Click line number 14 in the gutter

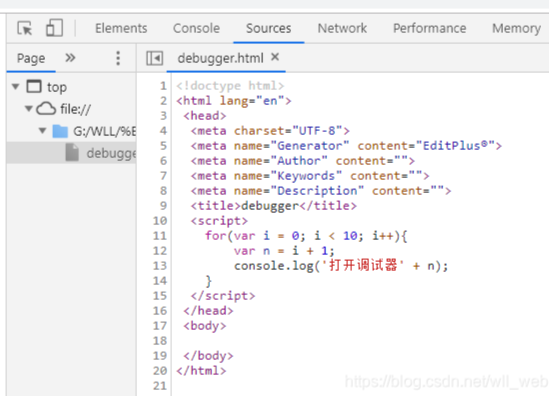[160, 280]
